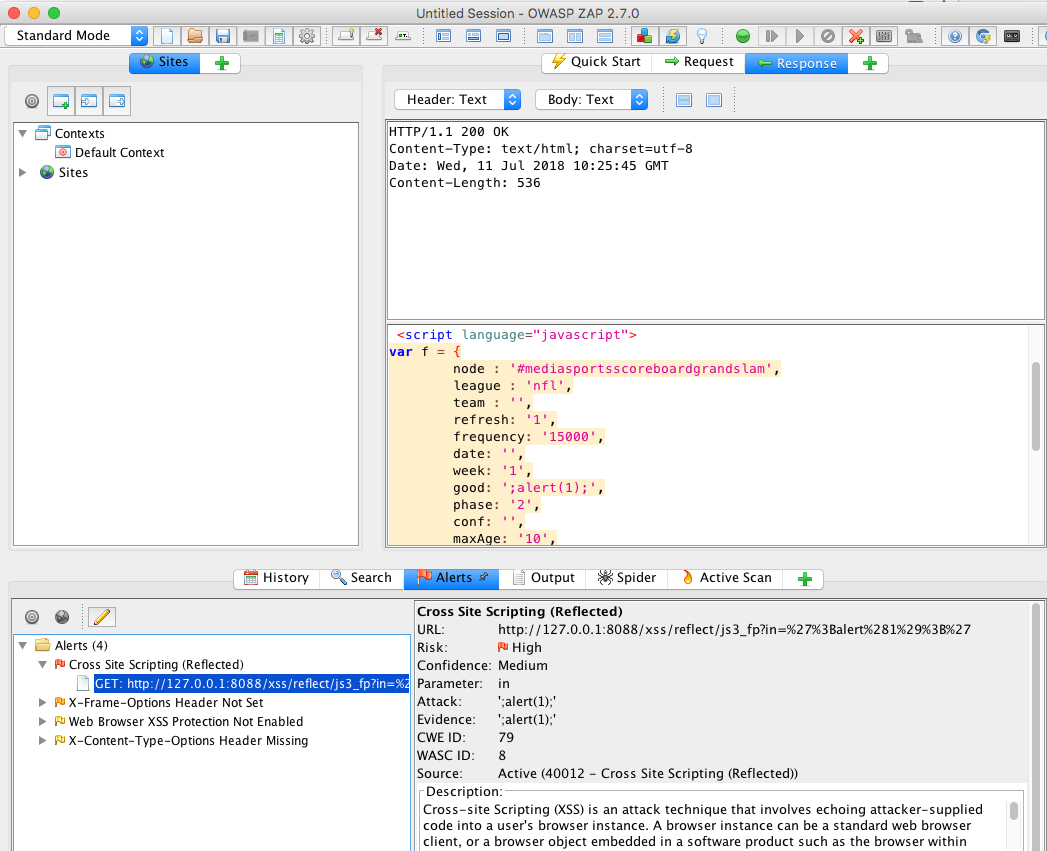
Task: Select the GET js3_fp alert entry
Action: click(x=251, y=683)
